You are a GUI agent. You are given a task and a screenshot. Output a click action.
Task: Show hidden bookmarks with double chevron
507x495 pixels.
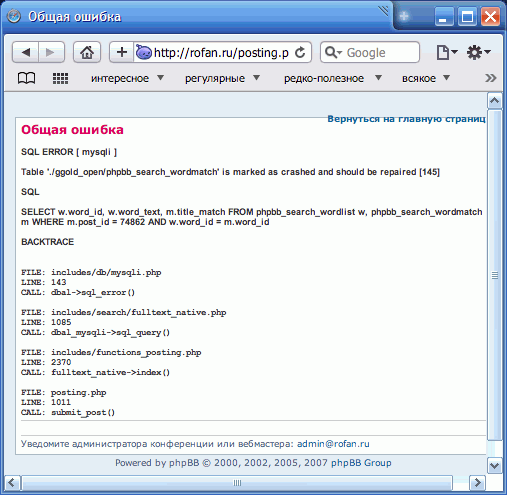(490, 78)
